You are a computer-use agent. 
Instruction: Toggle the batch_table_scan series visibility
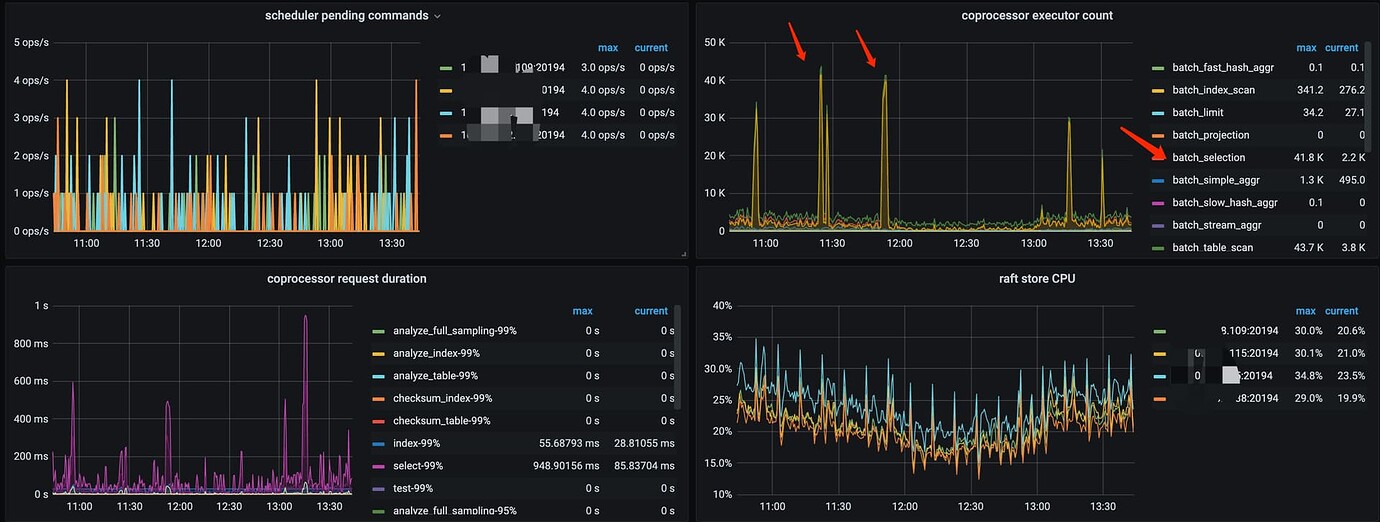coord(1212,248)
